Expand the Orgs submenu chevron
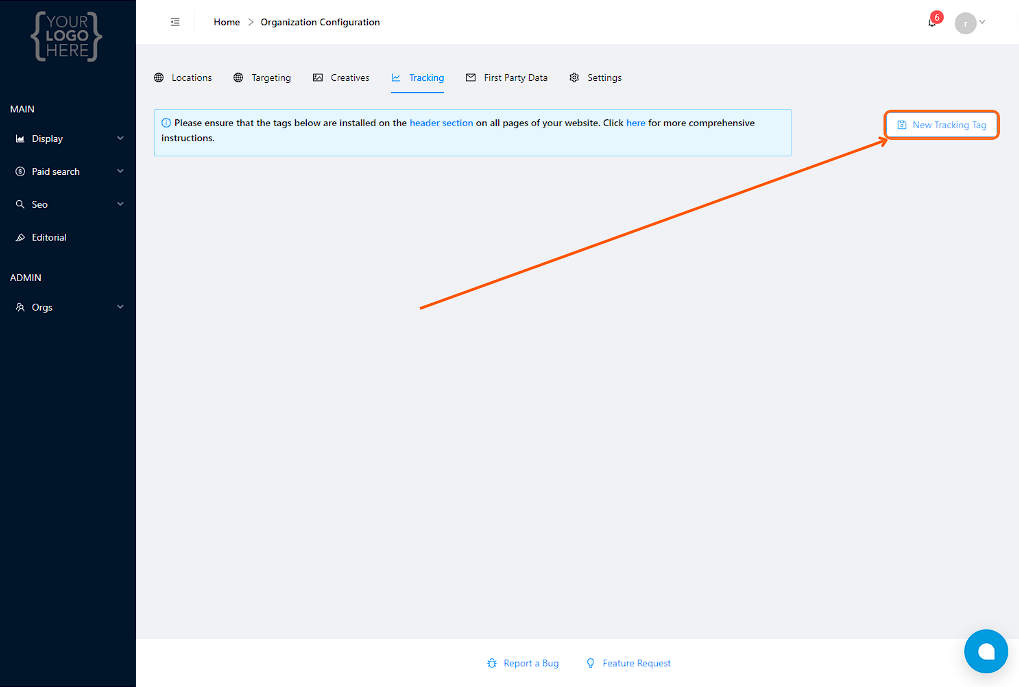Screen dimensions: 1019x687 click(120, 307)
